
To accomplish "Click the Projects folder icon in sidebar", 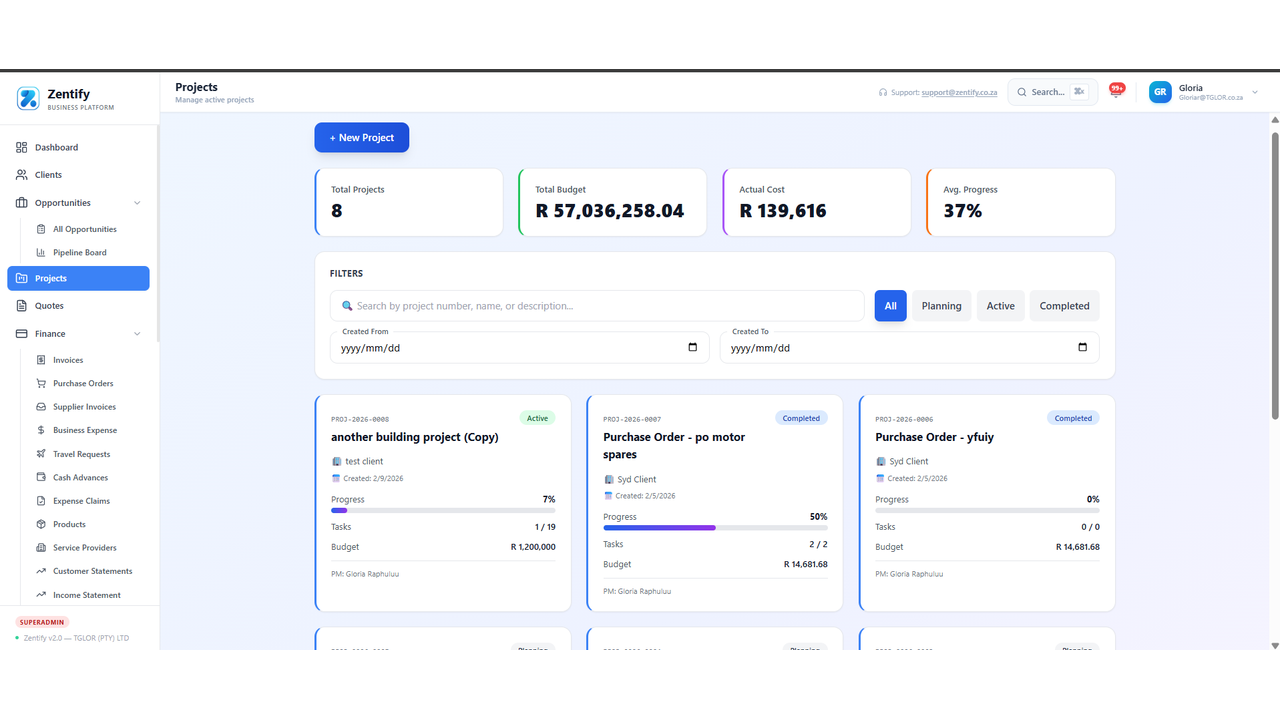I will tap(22, 278).
